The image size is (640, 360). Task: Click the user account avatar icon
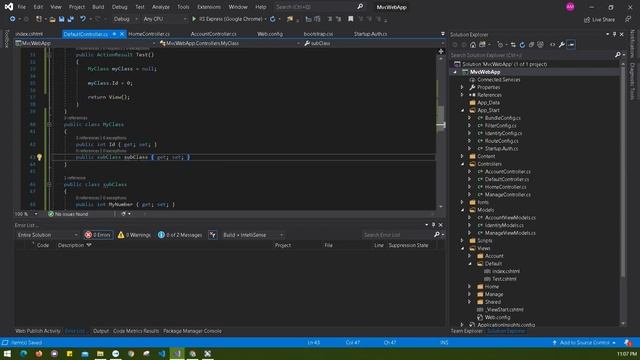click(x=570, y=7)
